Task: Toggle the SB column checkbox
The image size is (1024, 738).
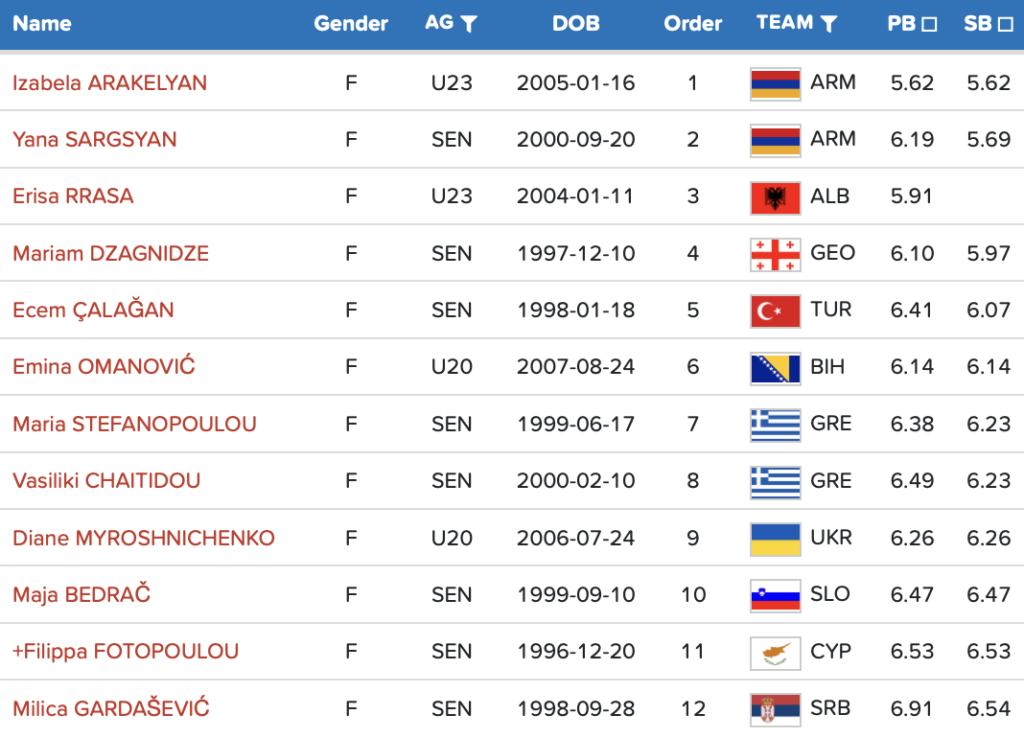Action: (x=1006, y=24)
